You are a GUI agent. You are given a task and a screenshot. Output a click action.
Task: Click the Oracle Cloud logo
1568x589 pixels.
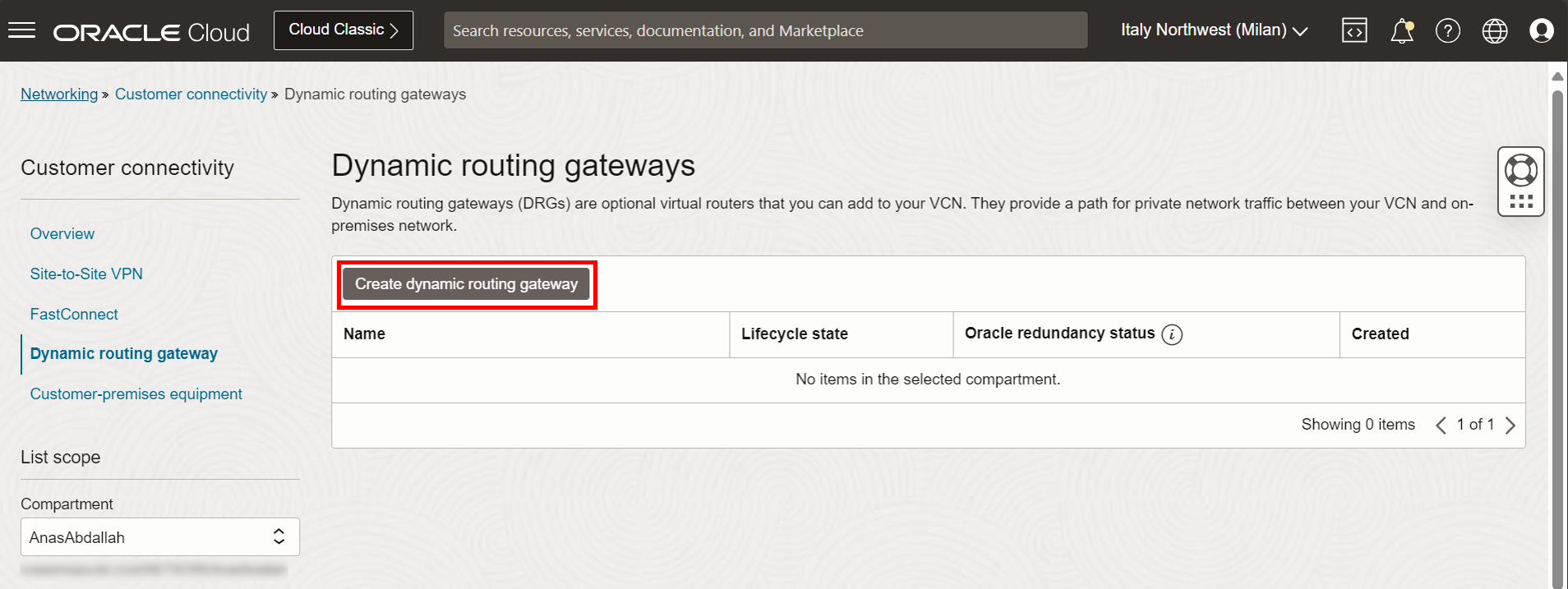click(x=151, y=32)
